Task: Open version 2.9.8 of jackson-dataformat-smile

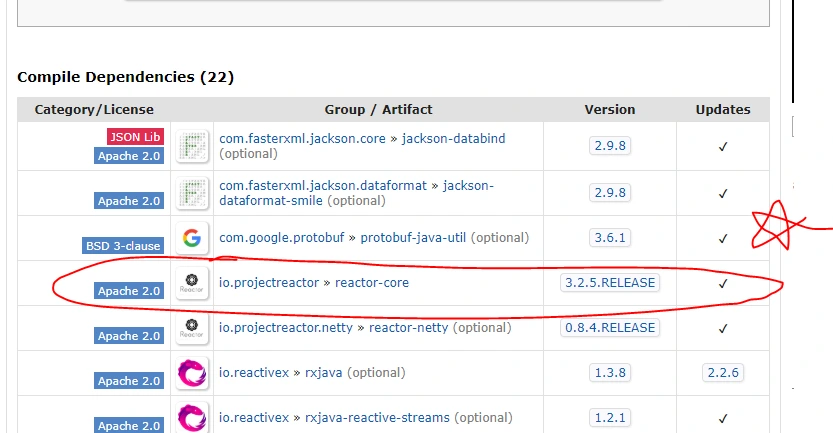Action: [x=610, y=192]
